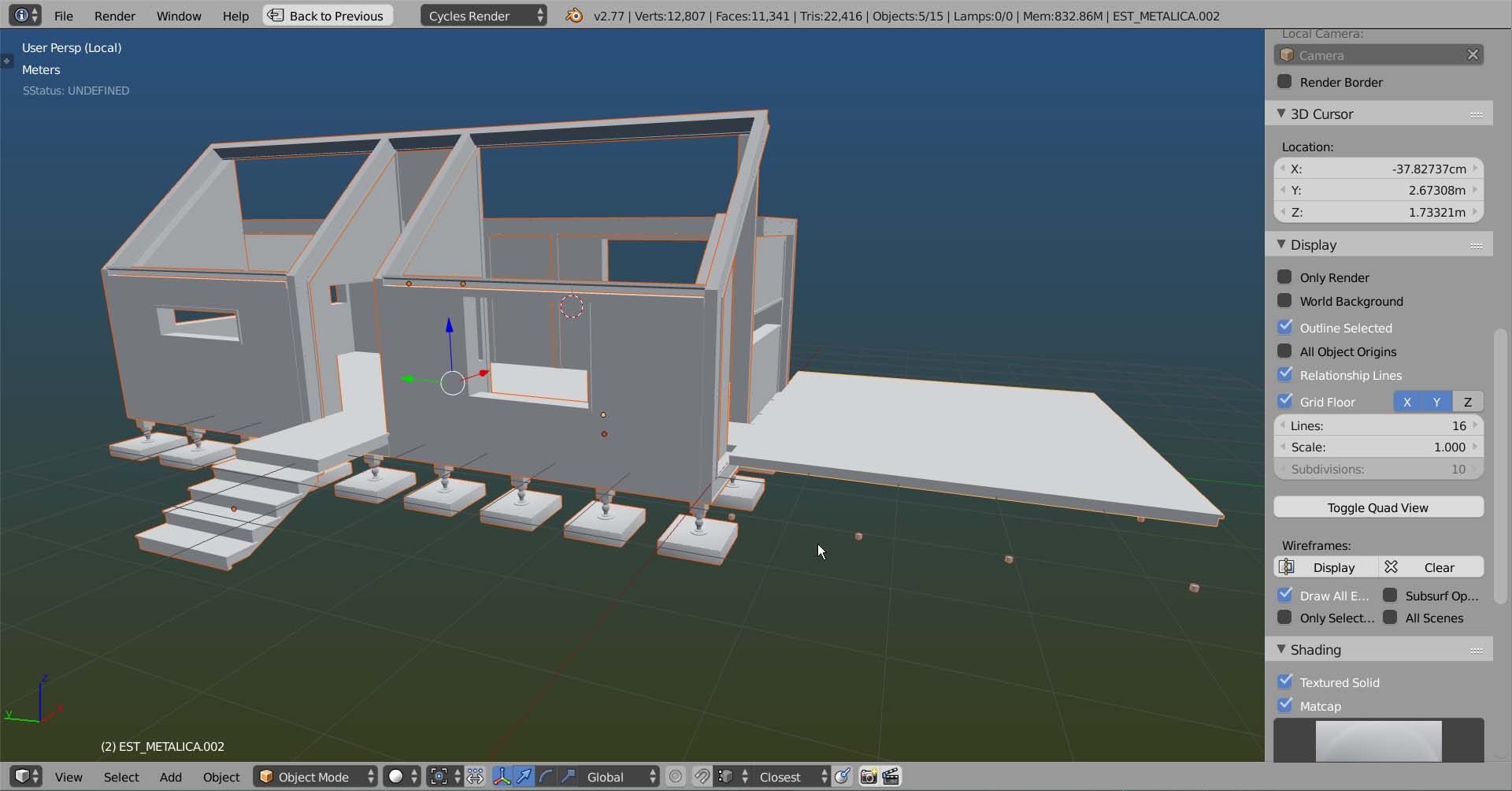The width and height of the screenshot is (1512, 791).
Task: Toggle the Draw All Edges checkbox
Action: pyautogui.click(x=1284, y=595)
